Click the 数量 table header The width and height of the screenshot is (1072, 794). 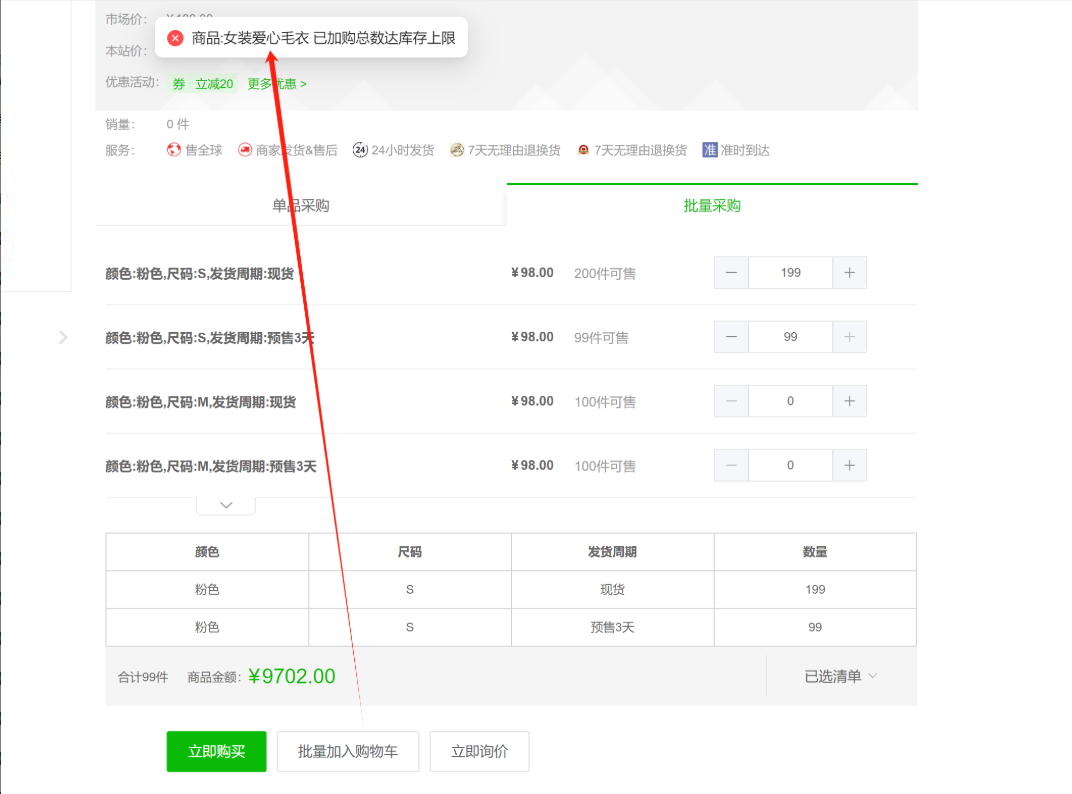point(815,552)
